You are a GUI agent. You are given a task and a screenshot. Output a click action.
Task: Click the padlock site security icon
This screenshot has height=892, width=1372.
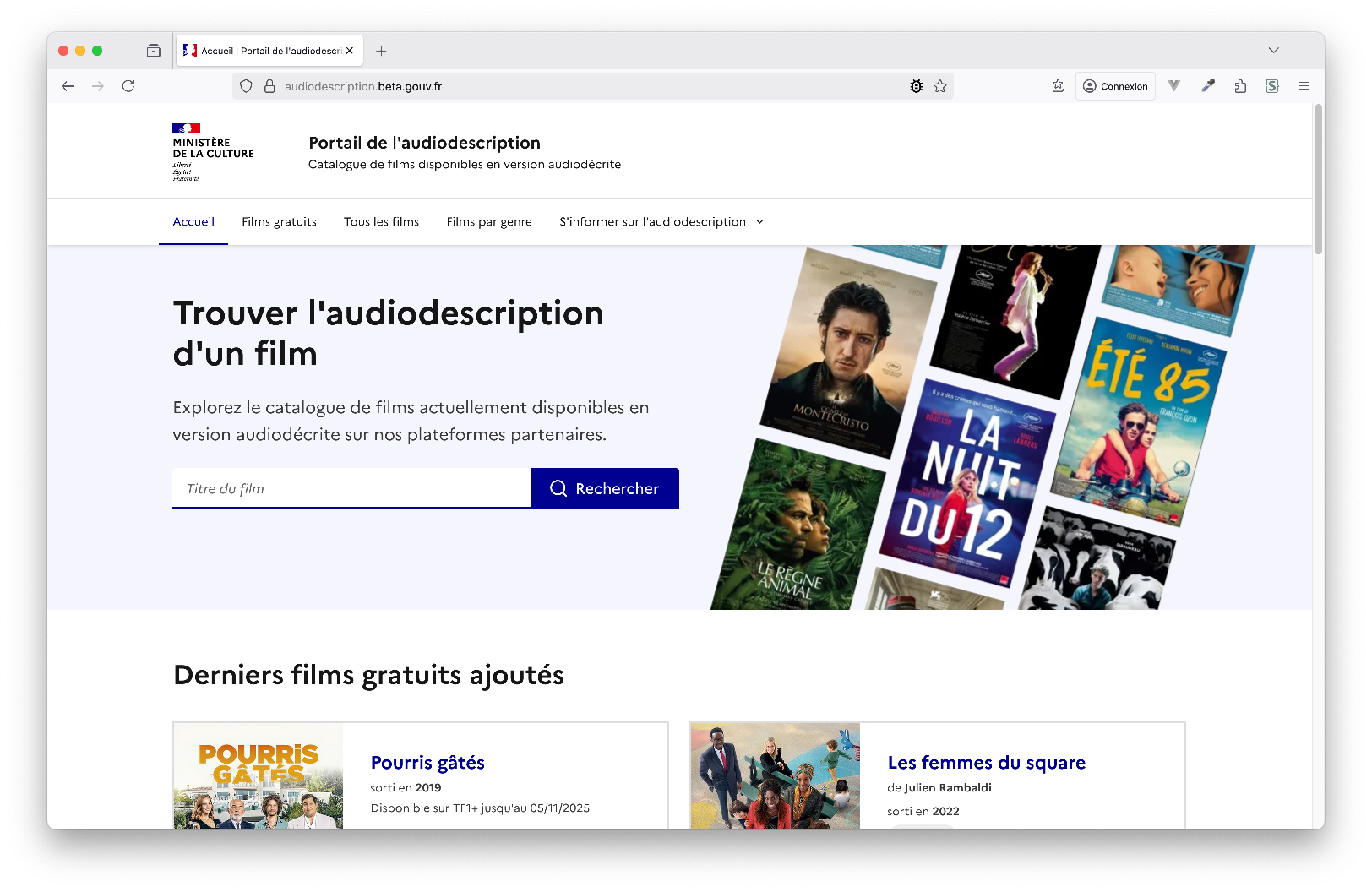[x=269, y=86]
